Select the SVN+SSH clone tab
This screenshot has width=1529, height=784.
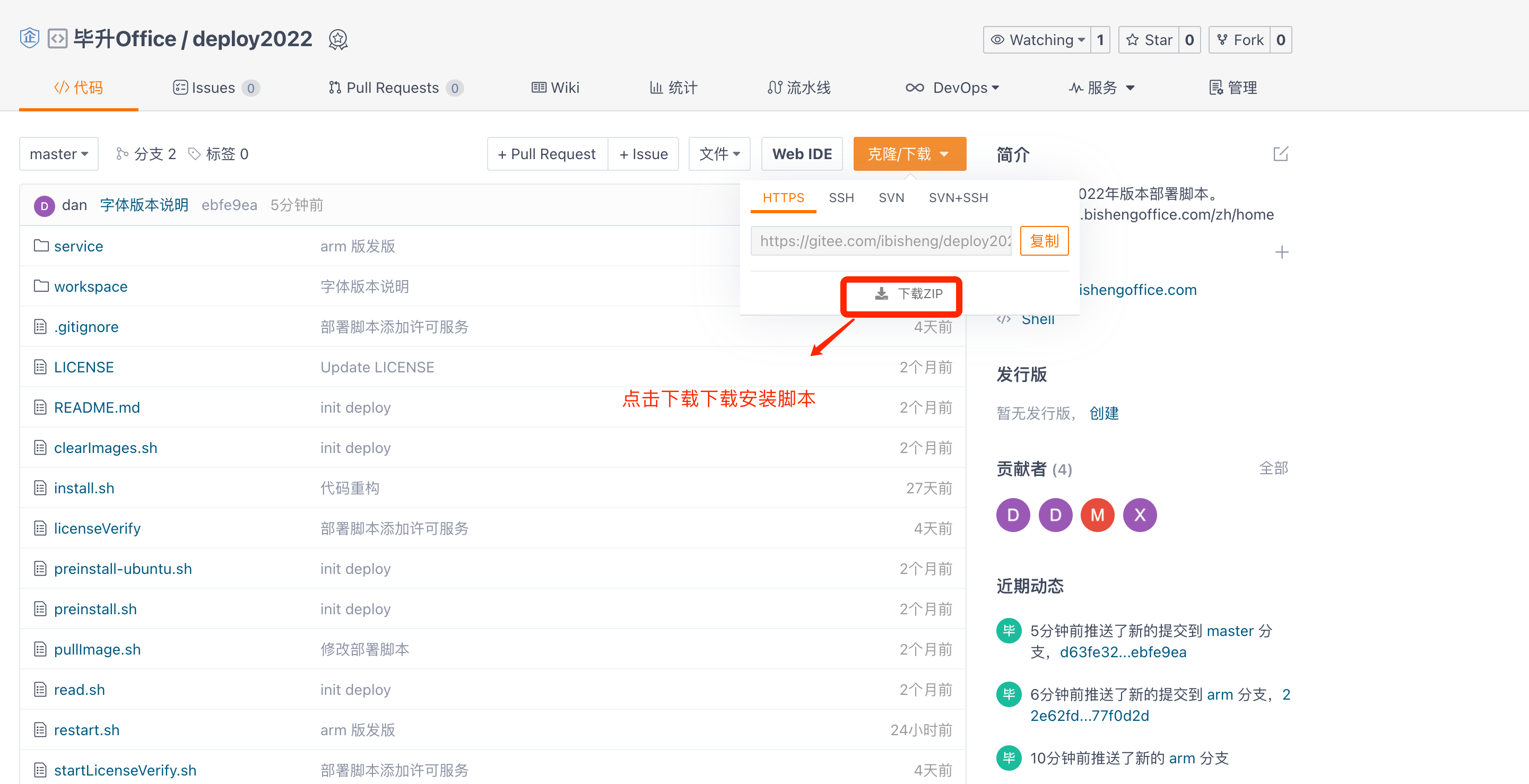(958, 198)
